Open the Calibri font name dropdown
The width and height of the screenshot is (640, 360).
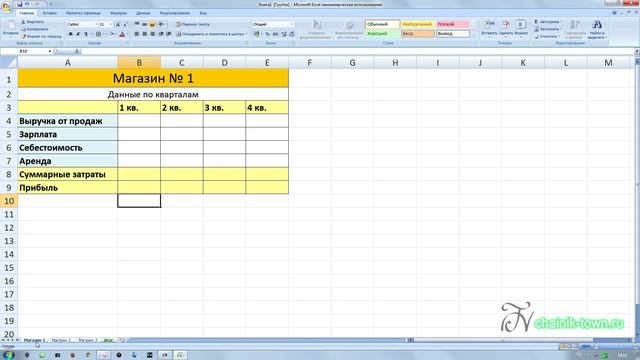(97, 24)
